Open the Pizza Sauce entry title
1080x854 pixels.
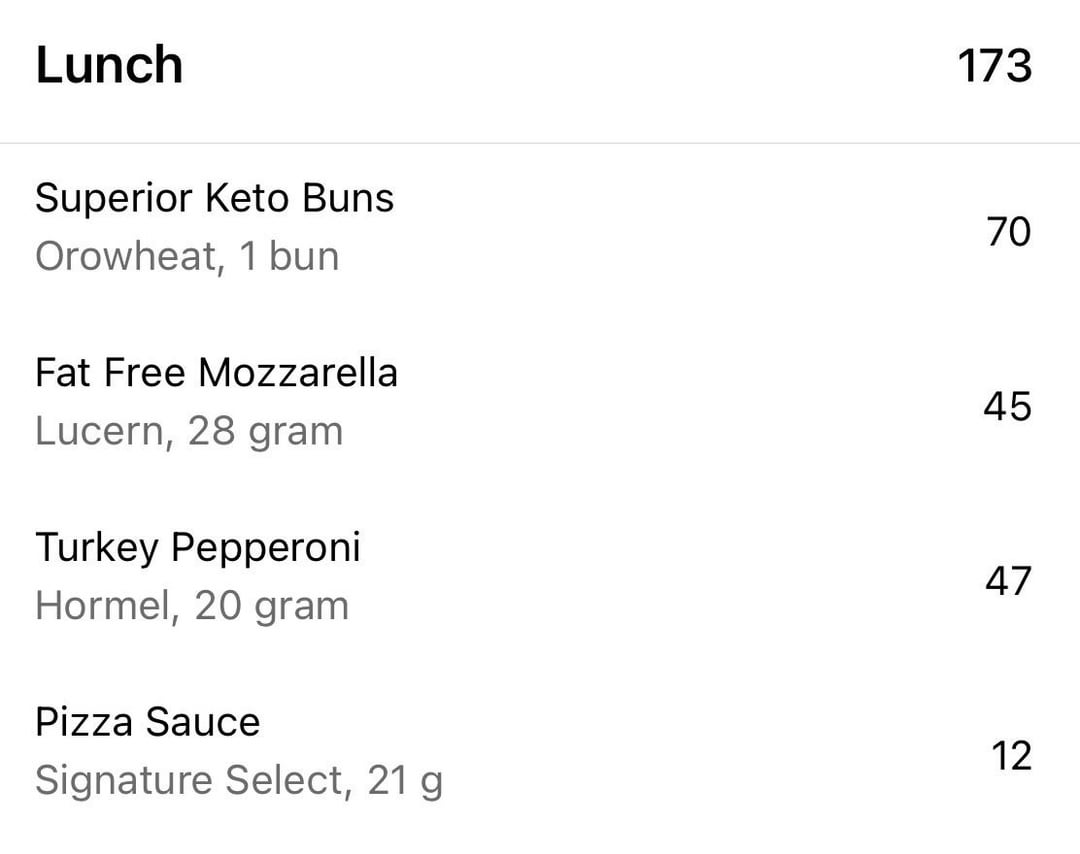coord(147,722)
